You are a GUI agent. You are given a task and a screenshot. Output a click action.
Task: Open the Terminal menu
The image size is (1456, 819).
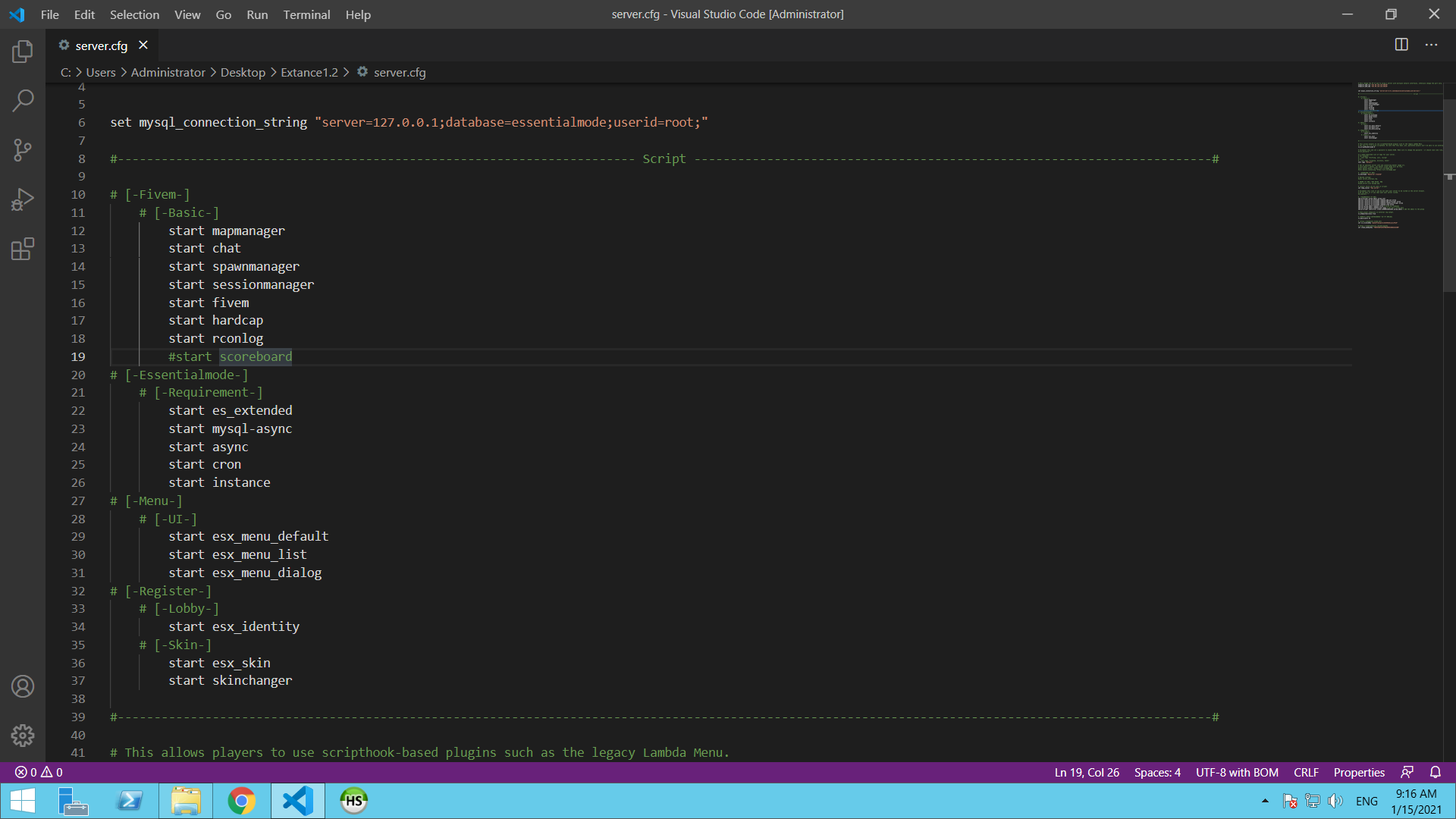[x=306, y=14]
